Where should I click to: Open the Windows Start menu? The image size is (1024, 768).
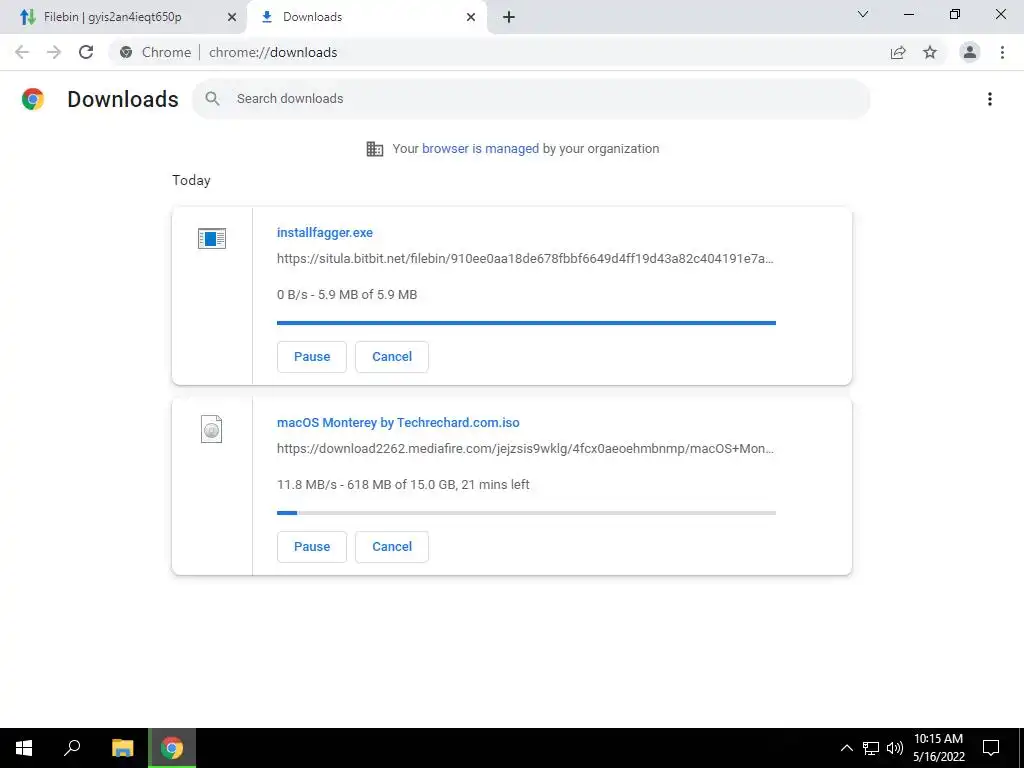point(24,748)
